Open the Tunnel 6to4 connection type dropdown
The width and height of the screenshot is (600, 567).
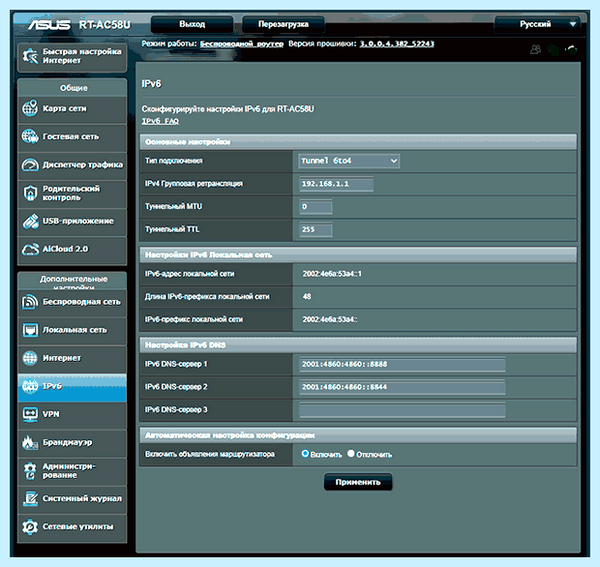[349, 161]
